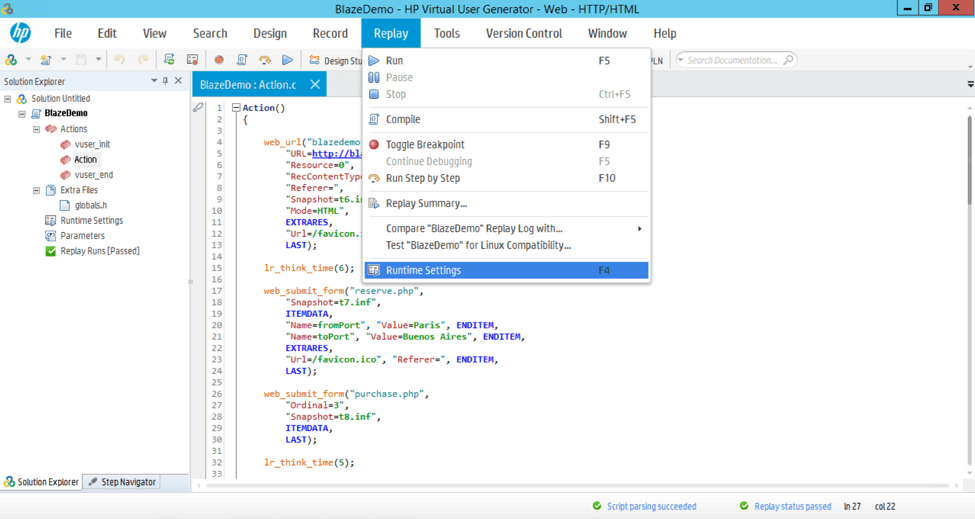Switch to the Step Navigator tab
Screen dimensions: 975x519
(x=122, y=482)
